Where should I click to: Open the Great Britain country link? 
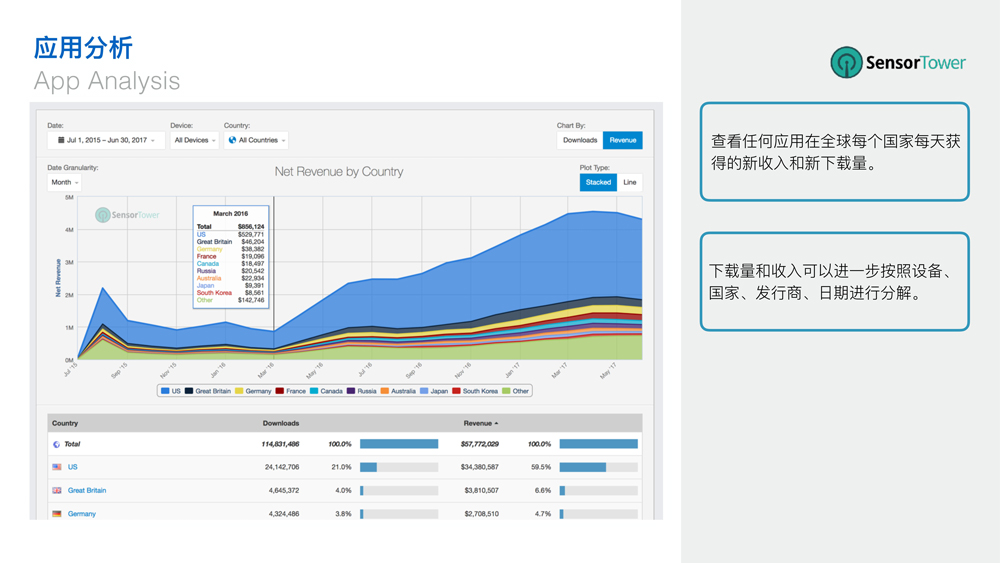coord(87,491)
